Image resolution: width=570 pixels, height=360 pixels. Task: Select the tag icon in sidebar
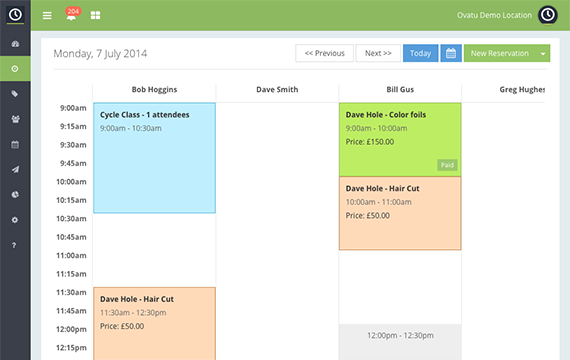point(15,94)
